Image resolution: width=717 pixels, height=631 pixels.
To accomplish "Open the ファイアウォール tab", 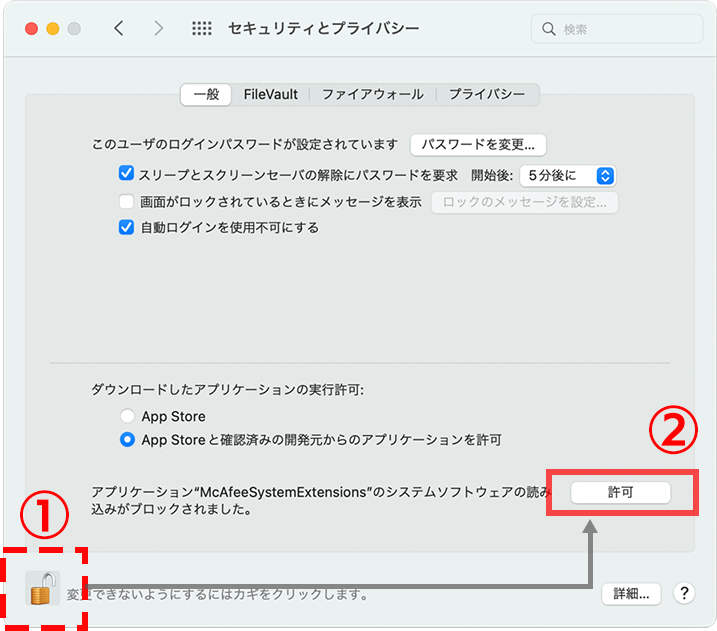I will point(372,94).
